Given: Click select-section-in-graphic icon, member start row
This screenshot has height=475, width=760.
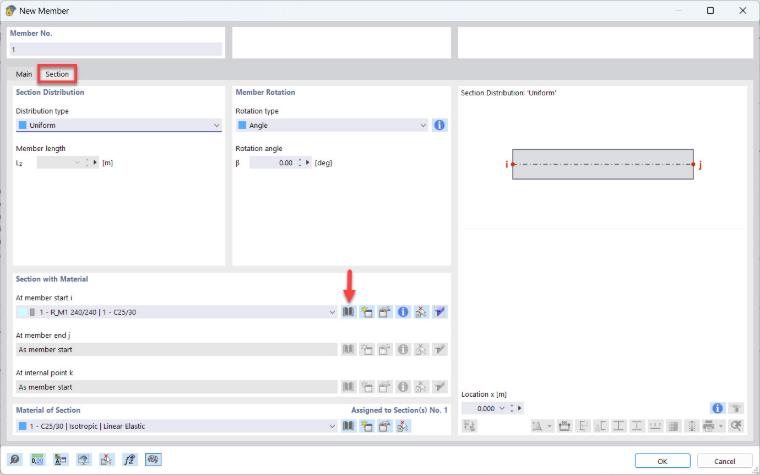Looking at the screenshot, I should pos(421,312).
